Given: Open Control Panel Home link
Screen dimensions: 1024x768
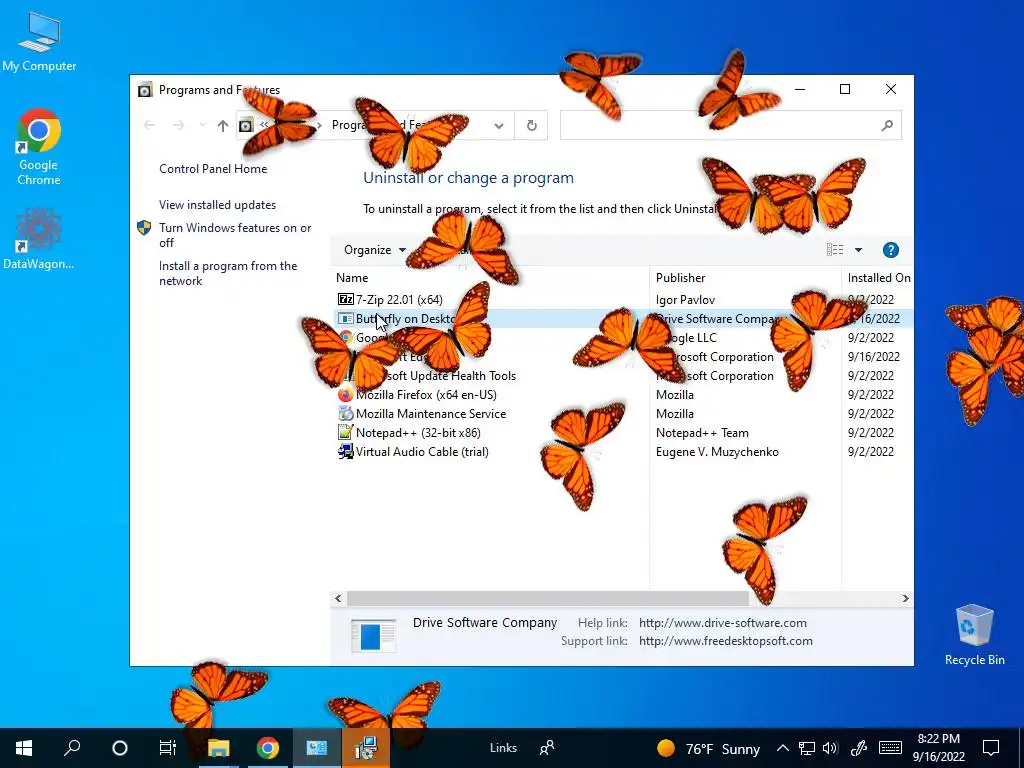Looking at the screenshot, I should pyautogui.click(x=213, y=168).
